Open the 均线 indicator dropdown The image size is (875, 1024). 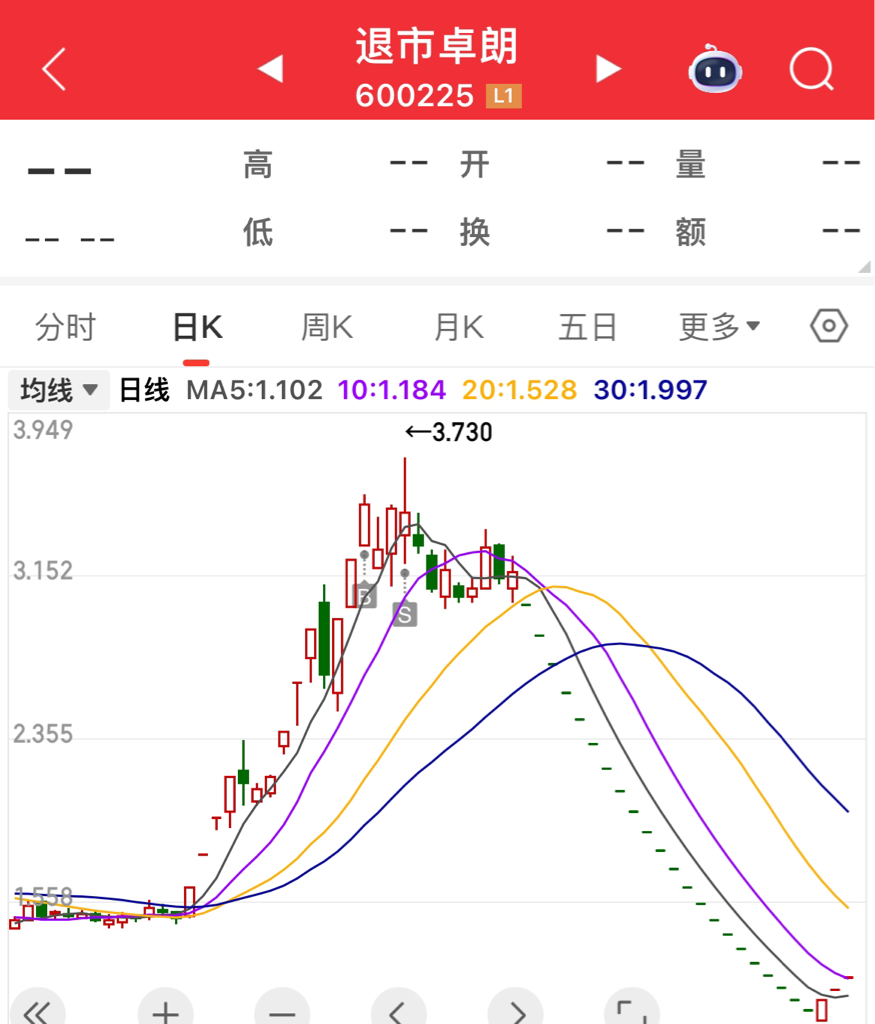59,391
